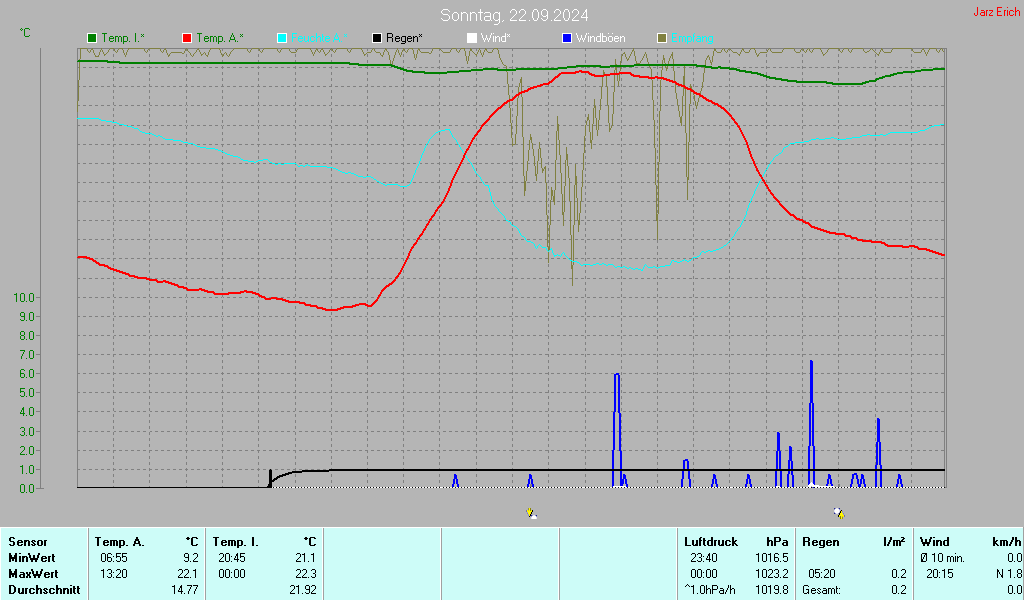
Task: Click the 10.0 value on the y-axis
Action: tap(24, 298)
